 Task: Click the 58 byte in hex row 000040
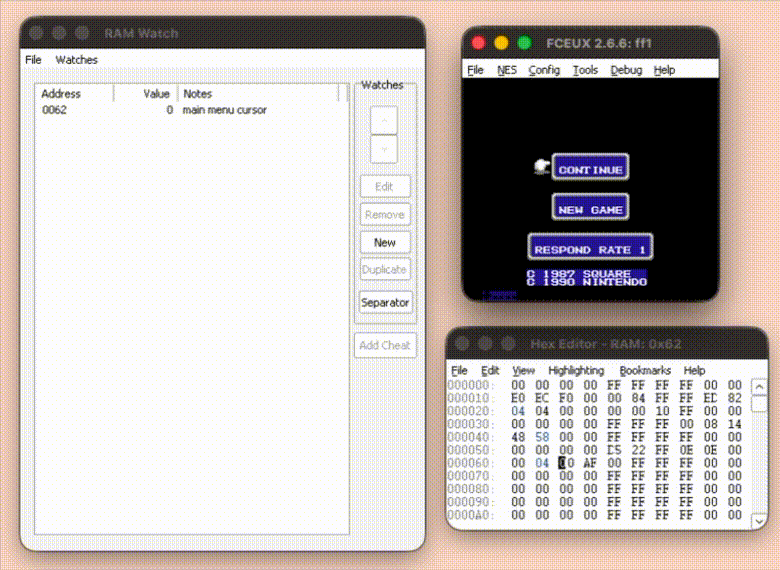click(542, 437)
